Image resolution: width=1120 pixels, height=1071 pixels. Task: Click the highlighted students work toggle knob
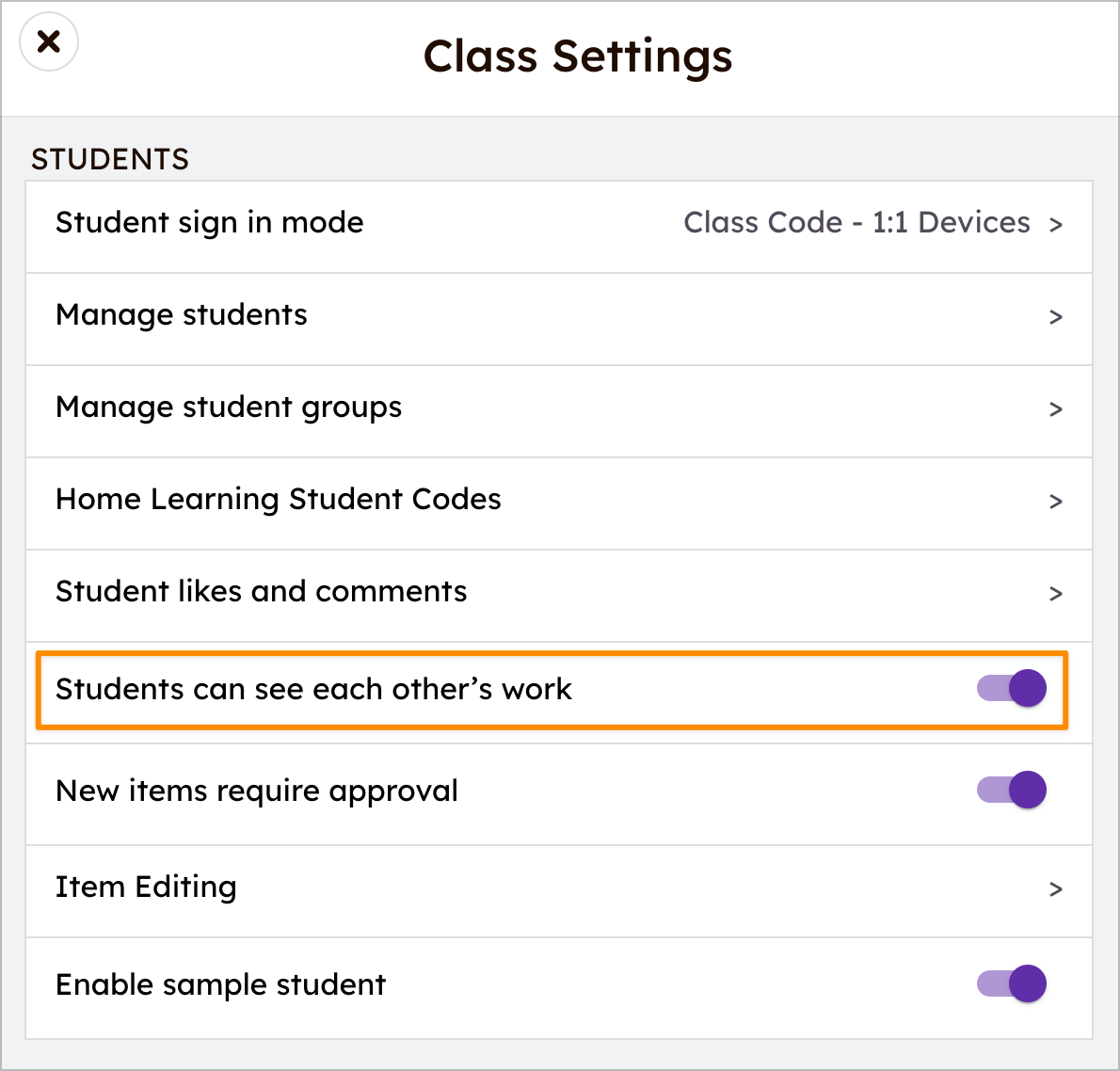(1029, 688)
